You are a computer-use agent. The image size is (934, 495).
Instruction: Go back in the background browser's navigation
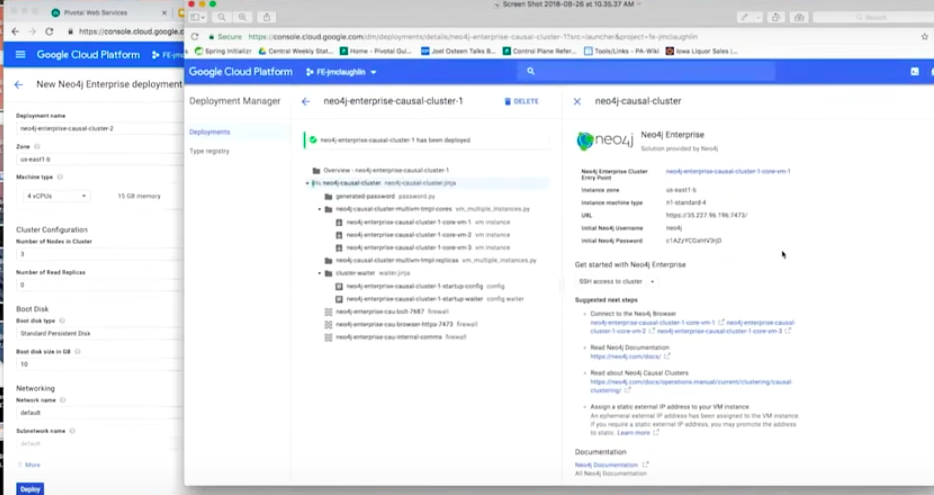[15, 32]
